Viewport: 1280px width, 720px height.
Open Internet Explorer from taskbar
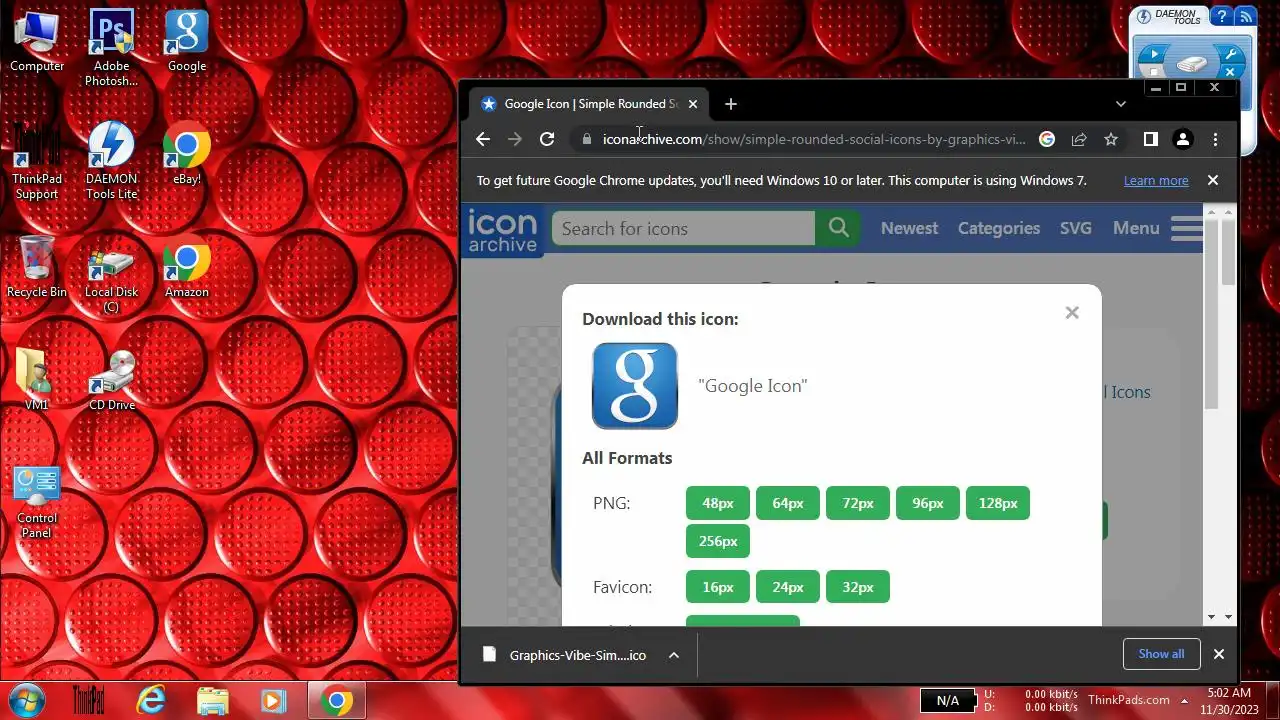pyautogui.click(x=151, y=701)
